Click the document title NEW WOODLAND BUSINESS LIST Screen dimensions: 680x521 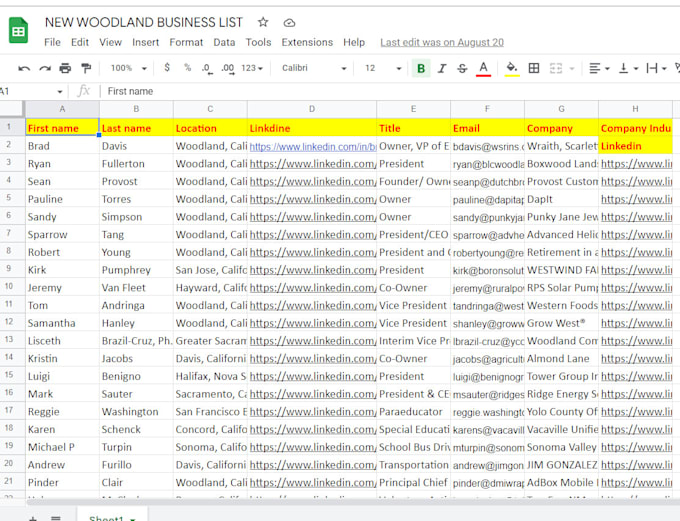(x=144, y=22)
